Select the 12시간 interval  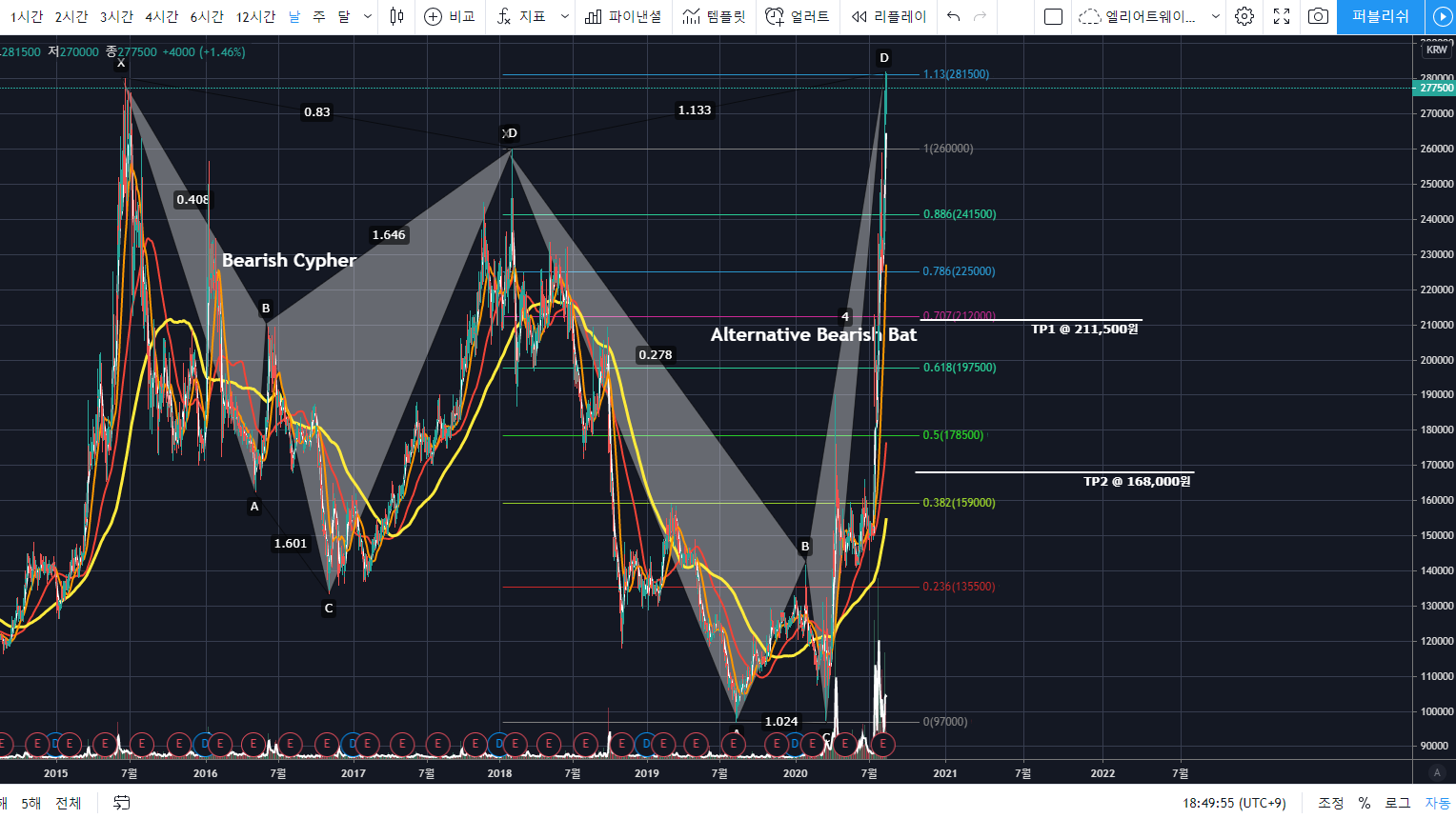pos(255,16)
